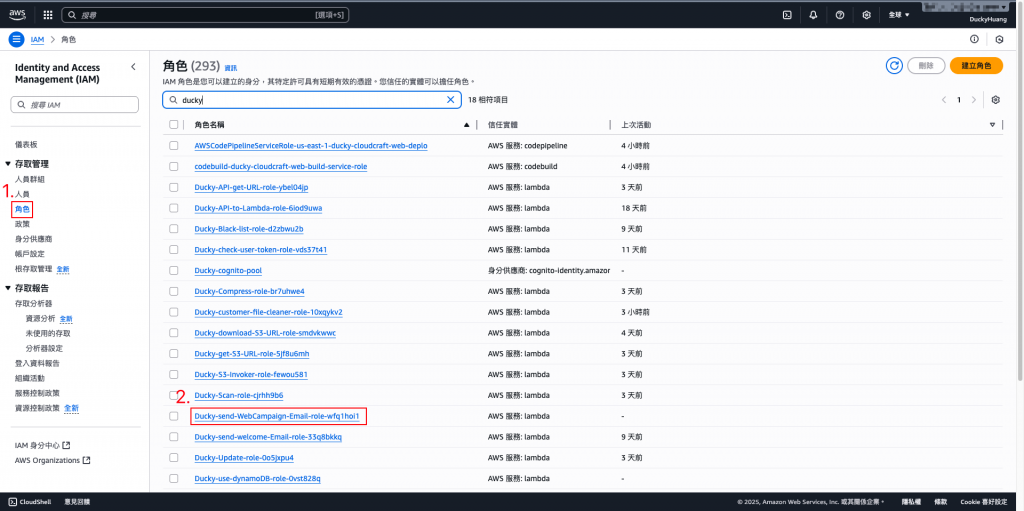Check the Ducky-Compress-role row checkbox
Image resolution: width=1024 pixels, height=511 pixels.
click(x=174, y=291)
